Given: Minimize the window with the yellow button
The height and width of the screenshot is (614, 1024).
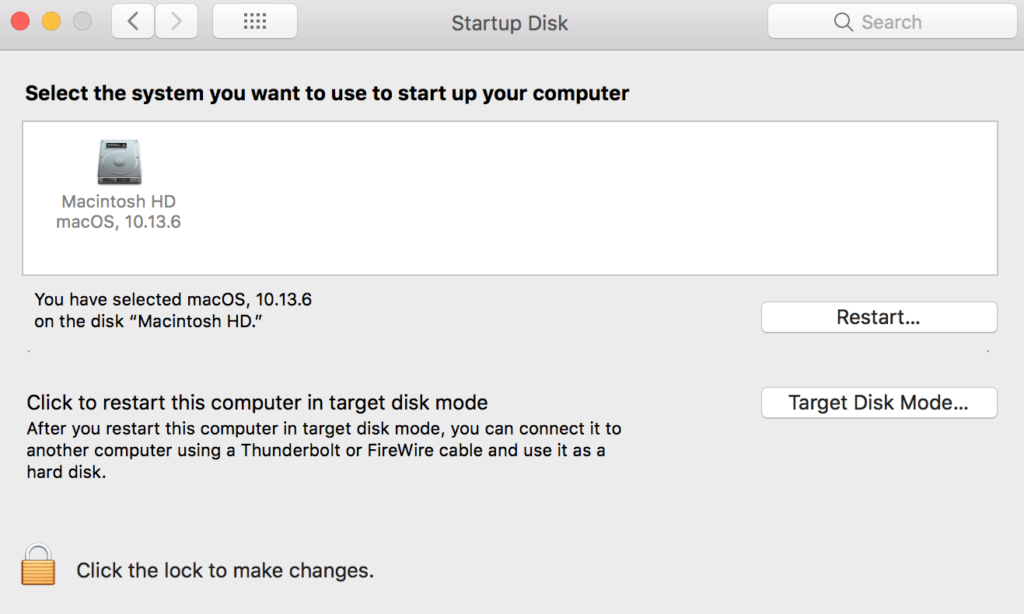Looking at the screenshot, I should click(51, 21).
